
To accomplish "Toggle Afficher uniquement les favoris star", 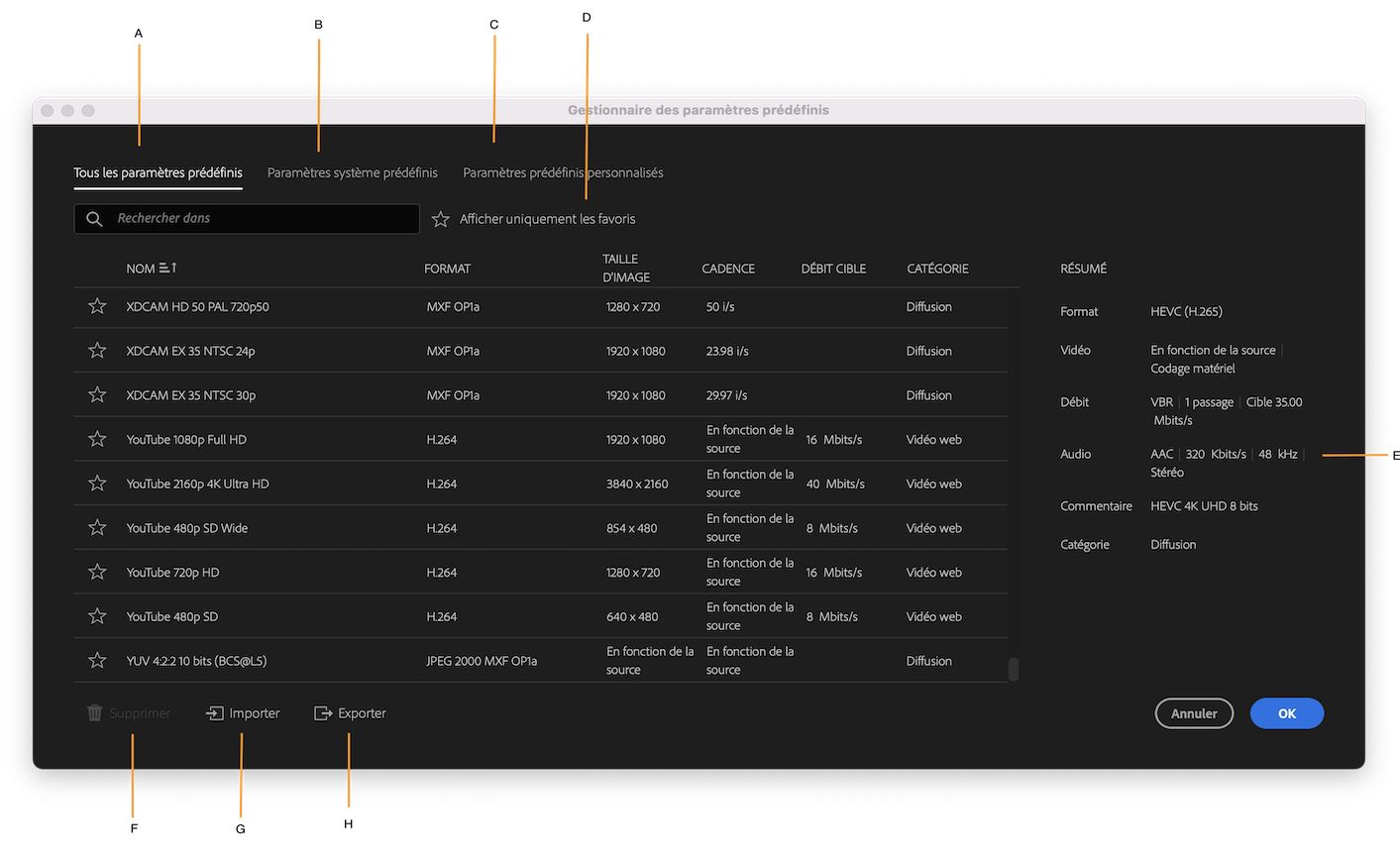I will tap(441, 219).
